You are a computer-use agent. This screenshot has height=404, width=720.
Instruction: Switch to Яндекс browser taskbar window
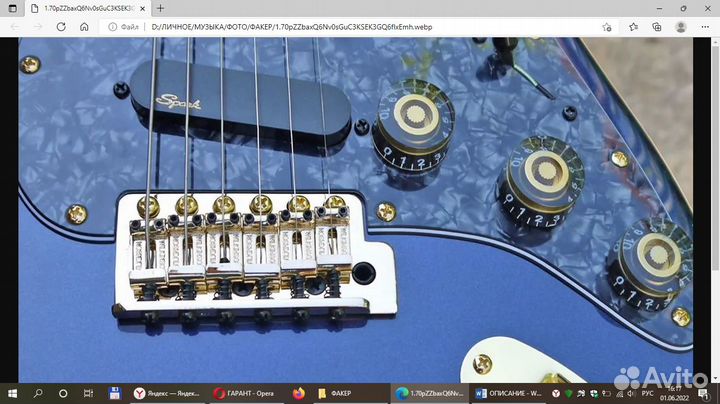pyautogui.click(x=168, y=393)
